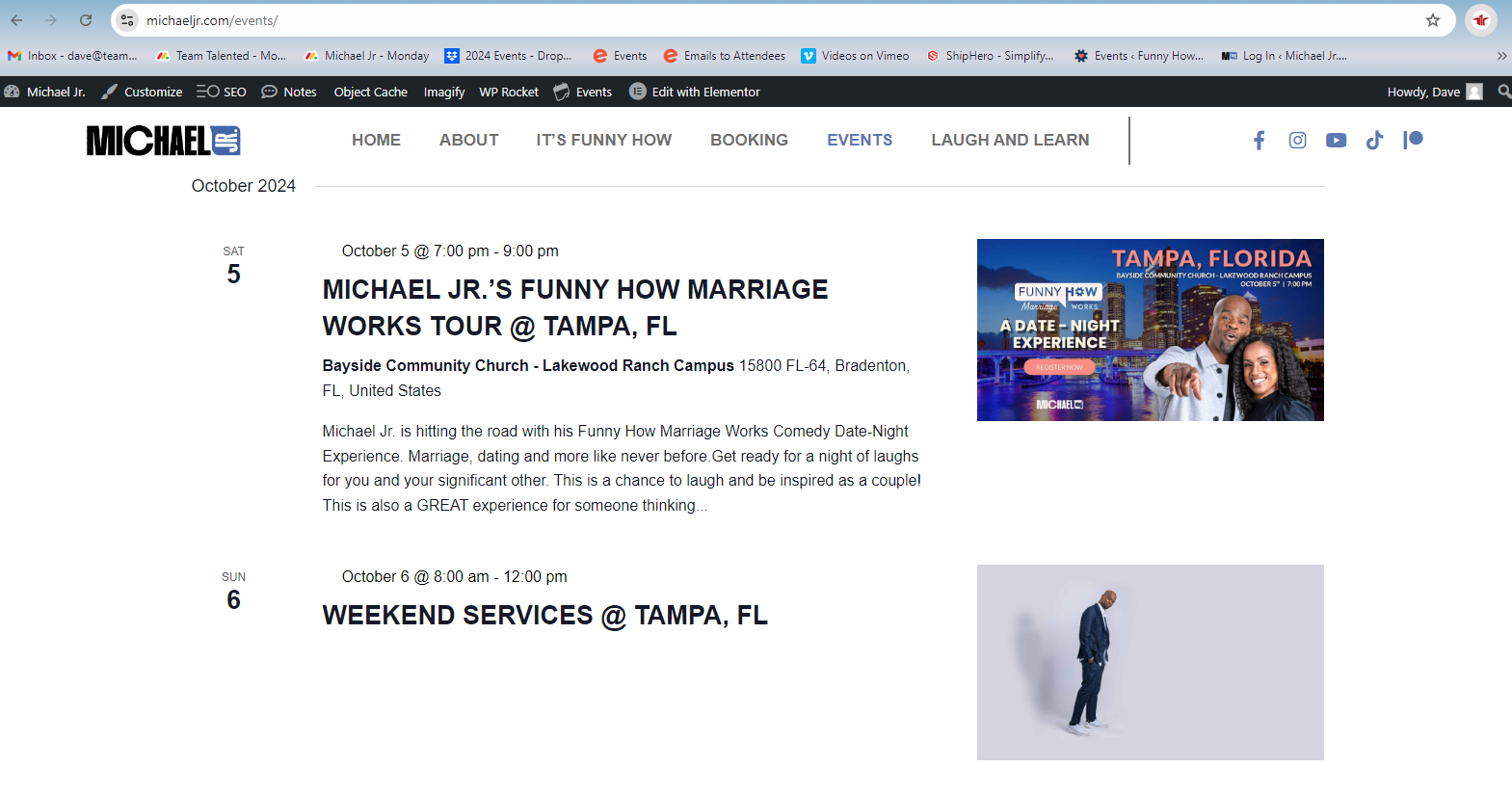Go back using the browser back arrow
The image size is (1512, 793).
pos(16,20)
